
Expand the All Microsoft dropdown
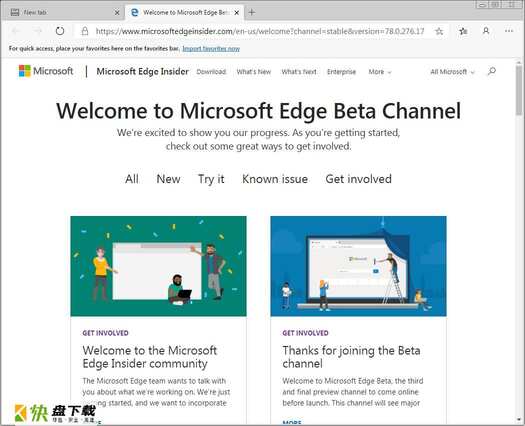pos(452,72)
